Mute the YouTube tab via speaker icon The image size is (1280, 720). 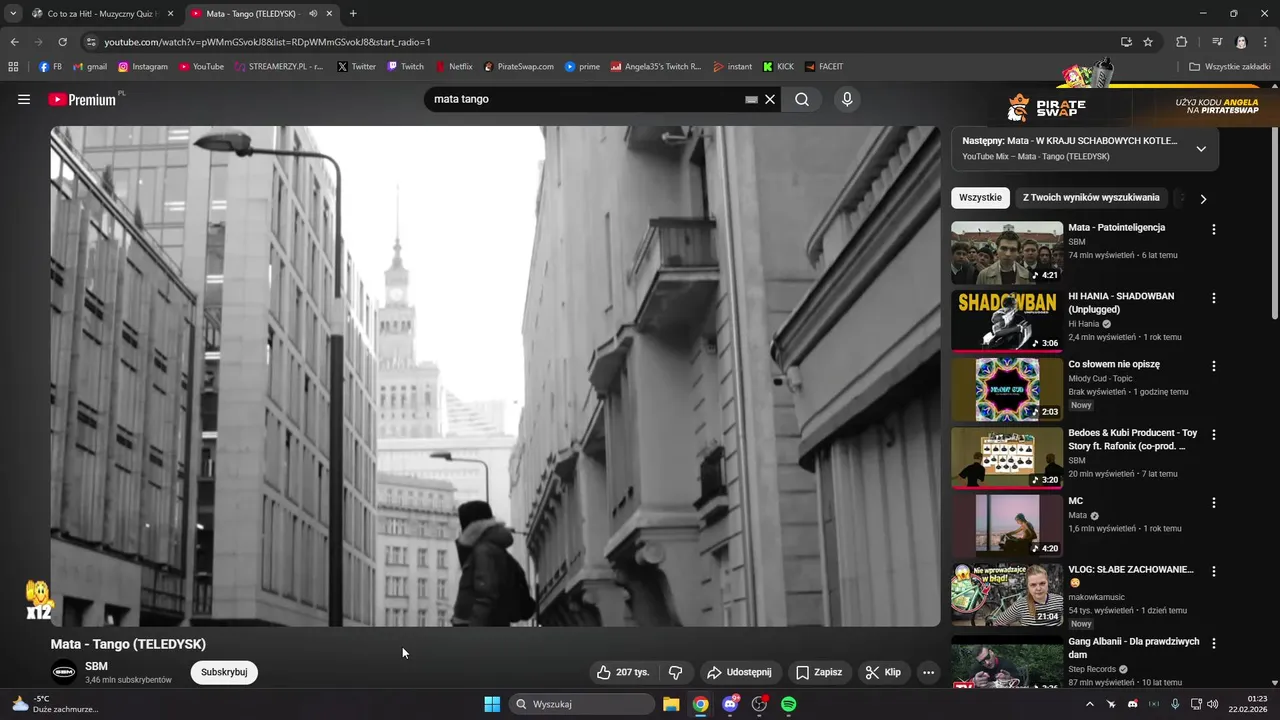click(313, 14)
